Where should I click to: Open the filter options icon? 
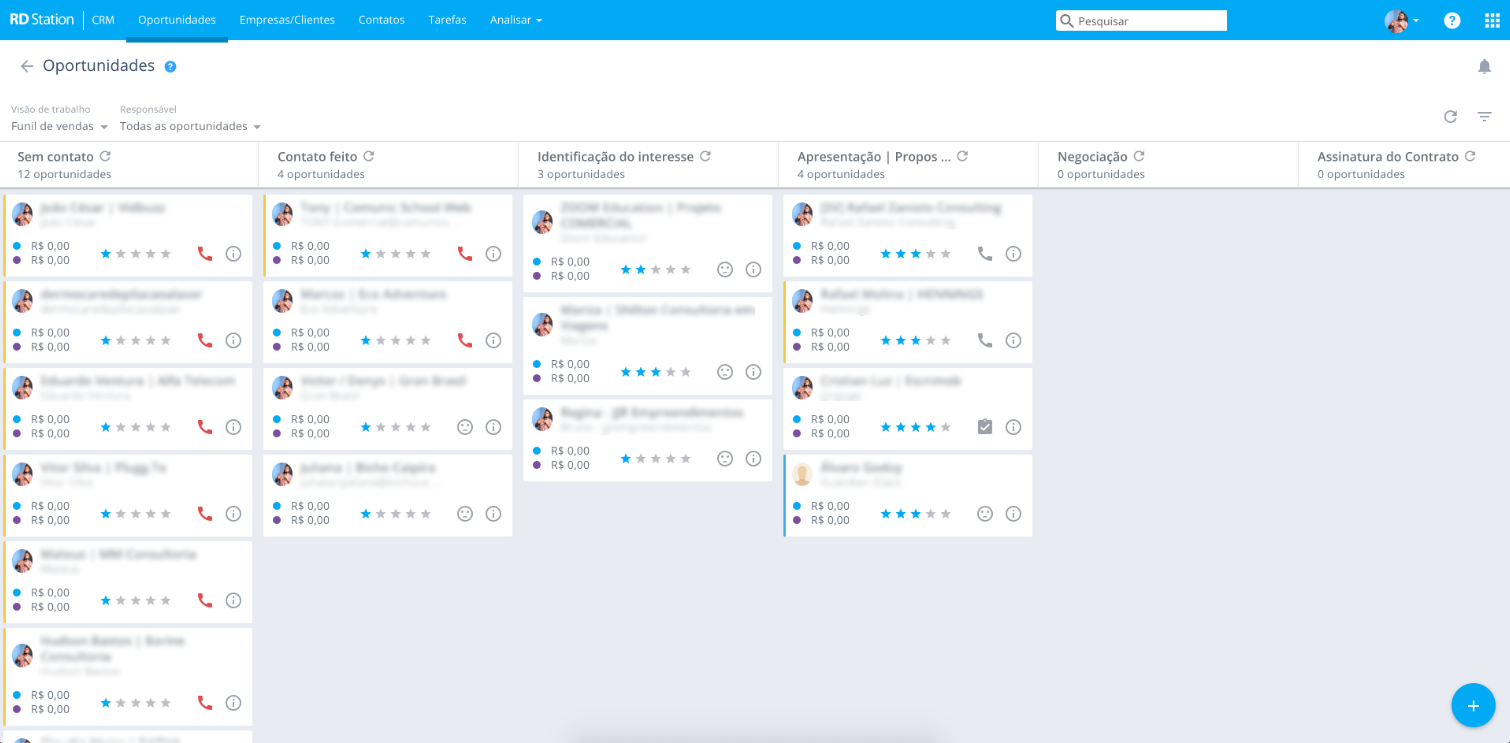1484,117
